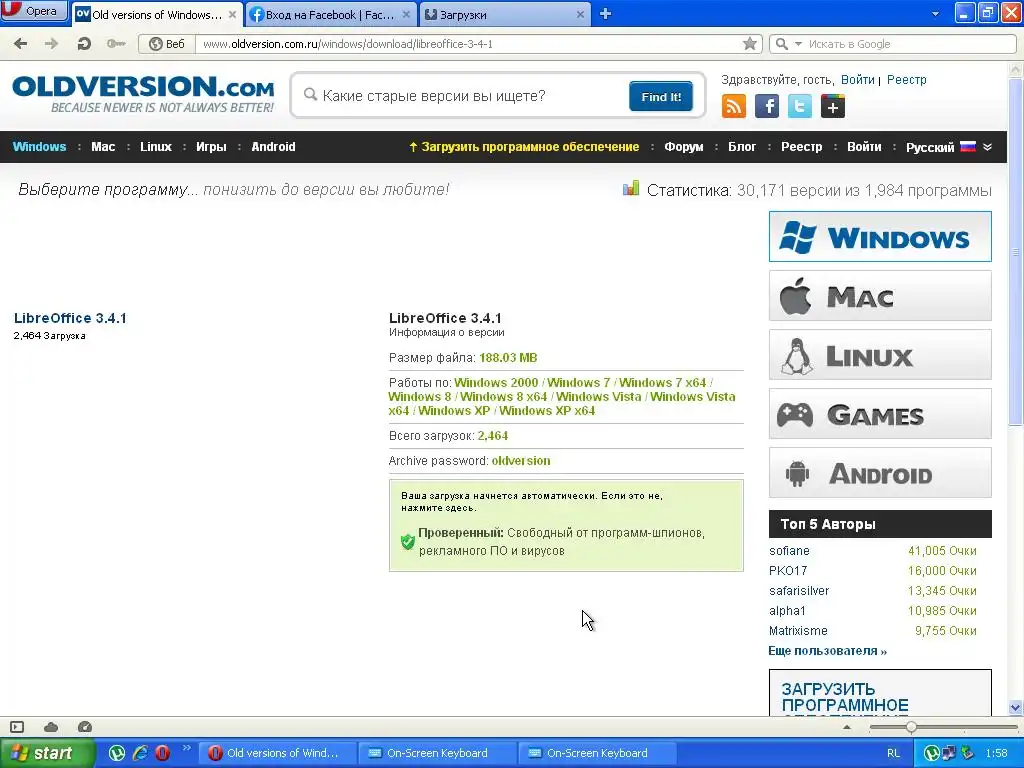This screenshot has height=768, width=1024.
Task: Click the key password wand icon
Action: (x=116, y=44)
